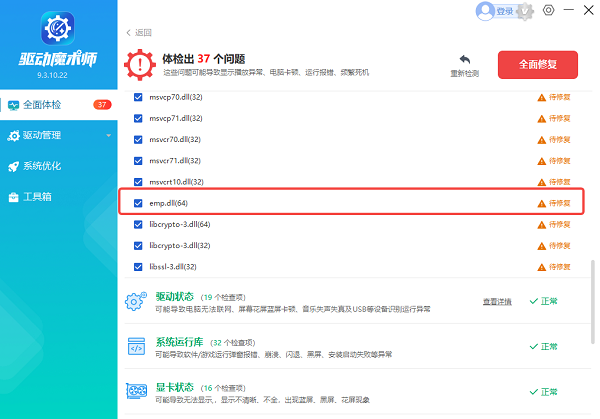Screen dimensions: 600x419
Task: Click the 显卡状态 graphics card icon
Action: 137,391
